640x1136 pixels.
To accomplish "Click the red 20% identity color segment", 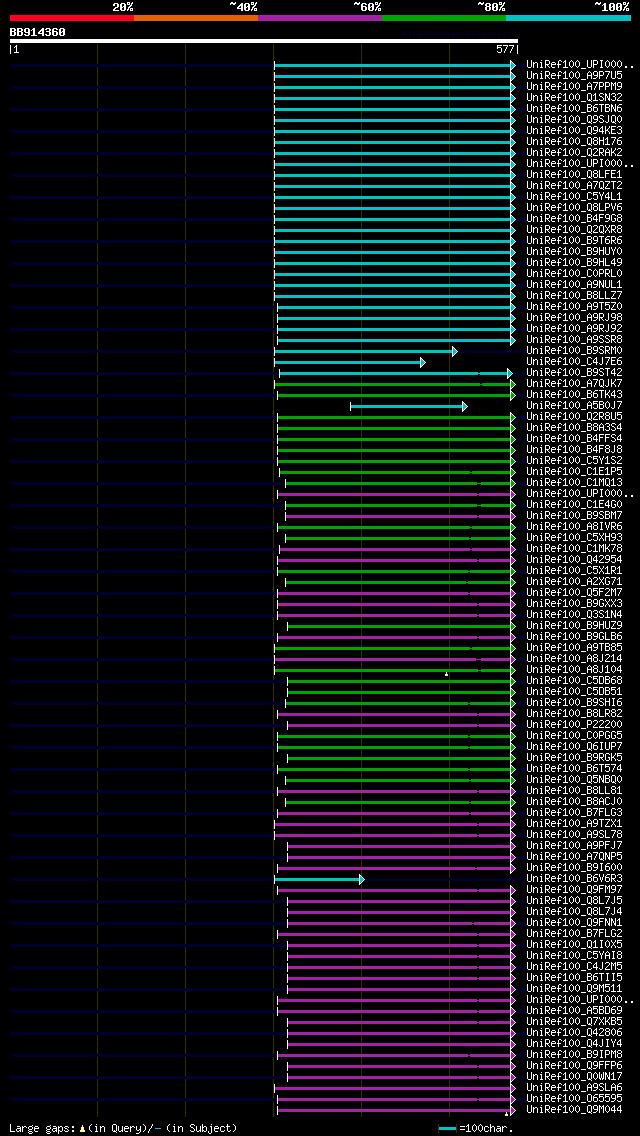I will (x=72, y=17).
